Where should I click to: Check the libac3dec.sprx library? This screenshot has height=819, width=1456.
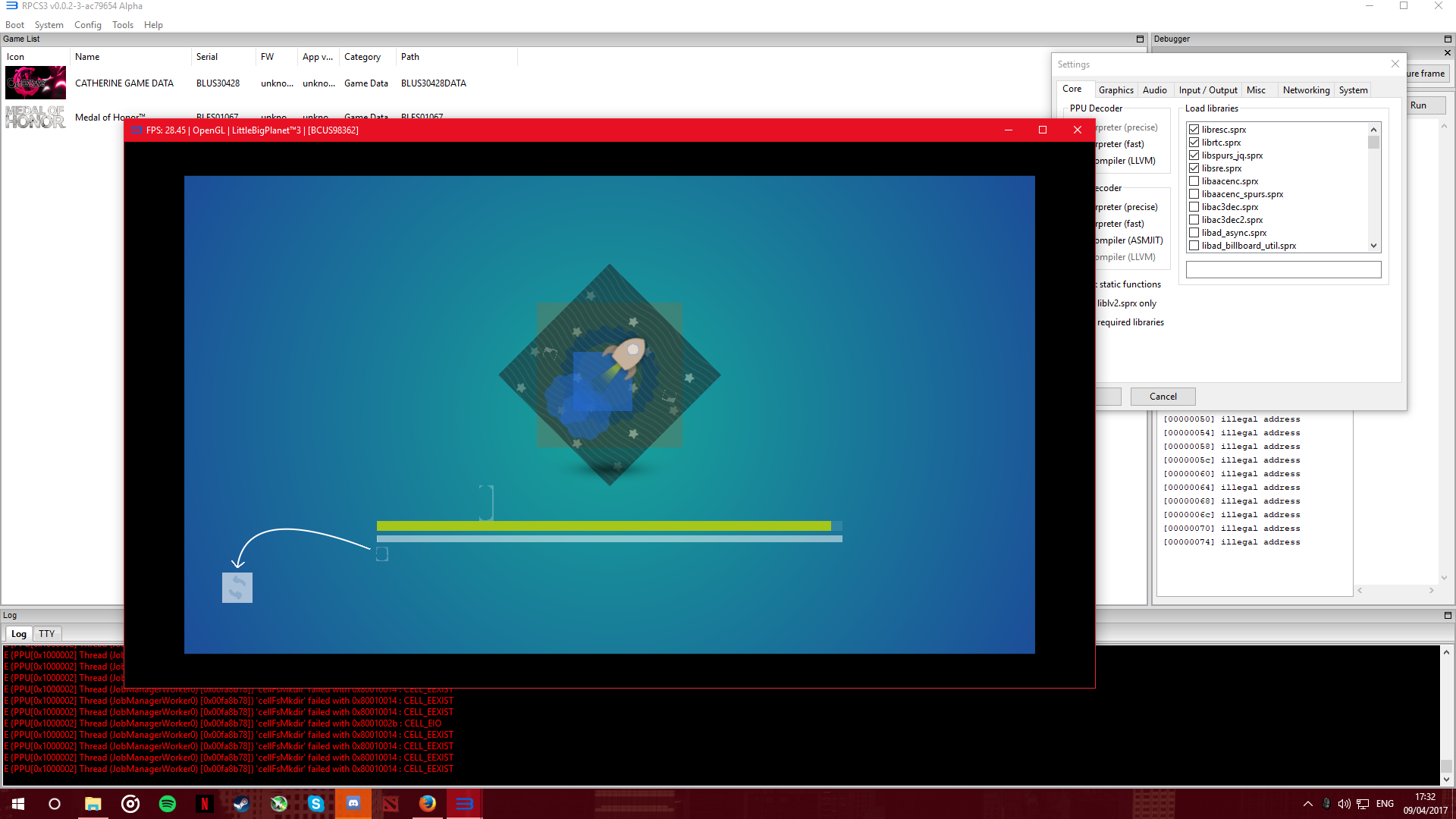pyautogui.click(x=1194, y=207)
